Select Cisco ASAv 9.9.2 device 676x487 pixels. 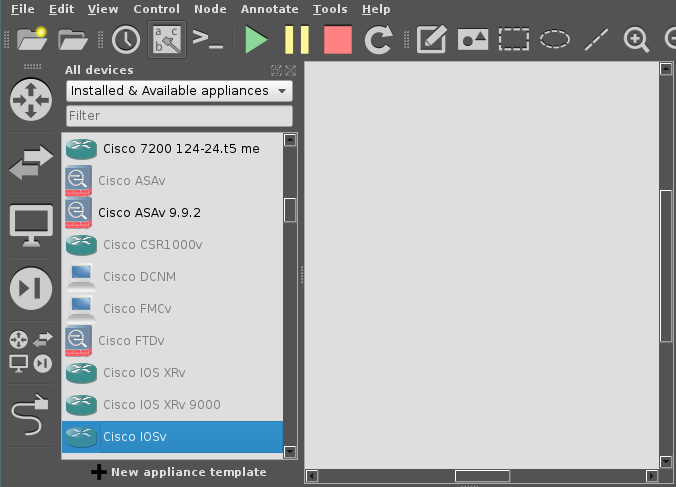point(172,212)
